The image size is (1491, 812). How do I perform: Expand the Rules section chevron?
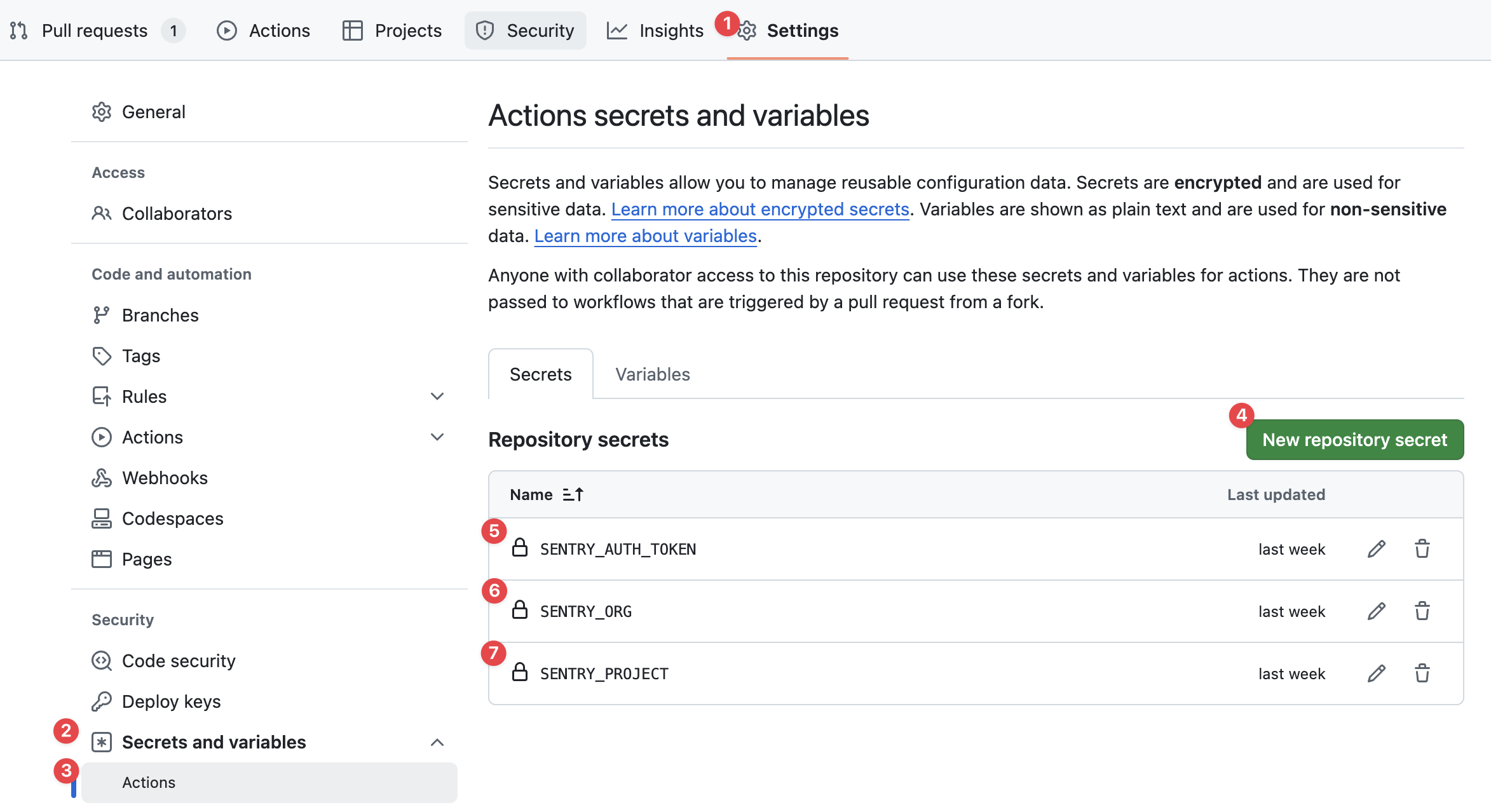pyautogui.click(x=437, y=396)
